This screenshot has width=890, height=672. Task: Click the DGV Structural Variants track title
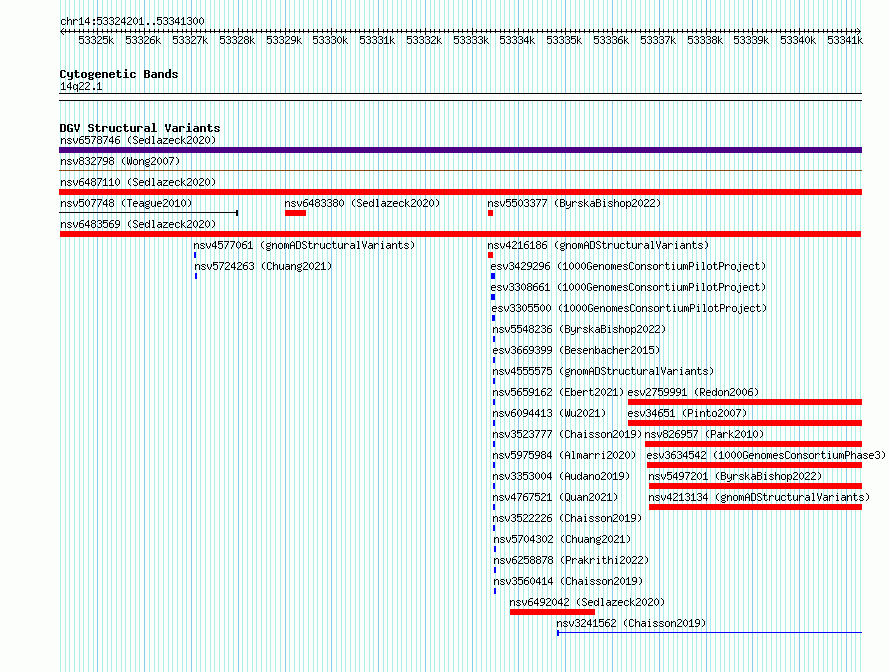[x=140, y=128]
